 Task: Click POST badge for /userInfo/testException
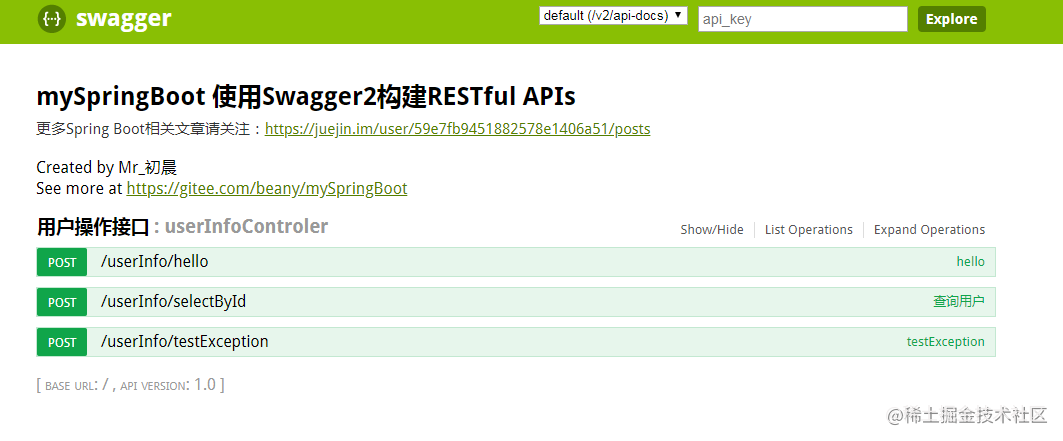pyautogui.click(x=62, y=342)
